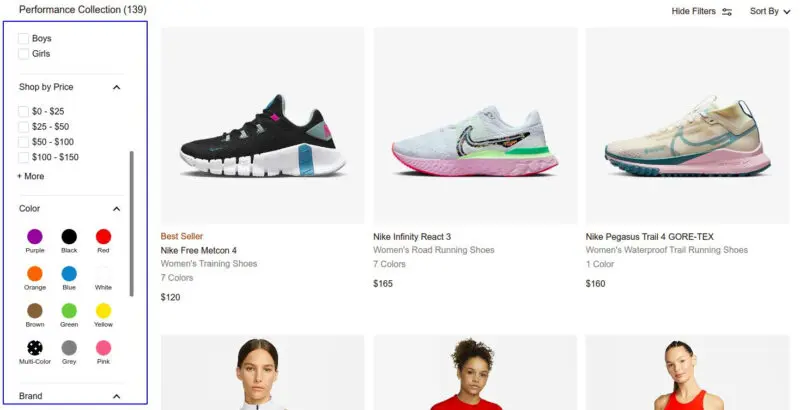The image size is (800, 410).
Task: Tick the Boys checkbox
Action: pyautogui.click(x=23, y=38)
